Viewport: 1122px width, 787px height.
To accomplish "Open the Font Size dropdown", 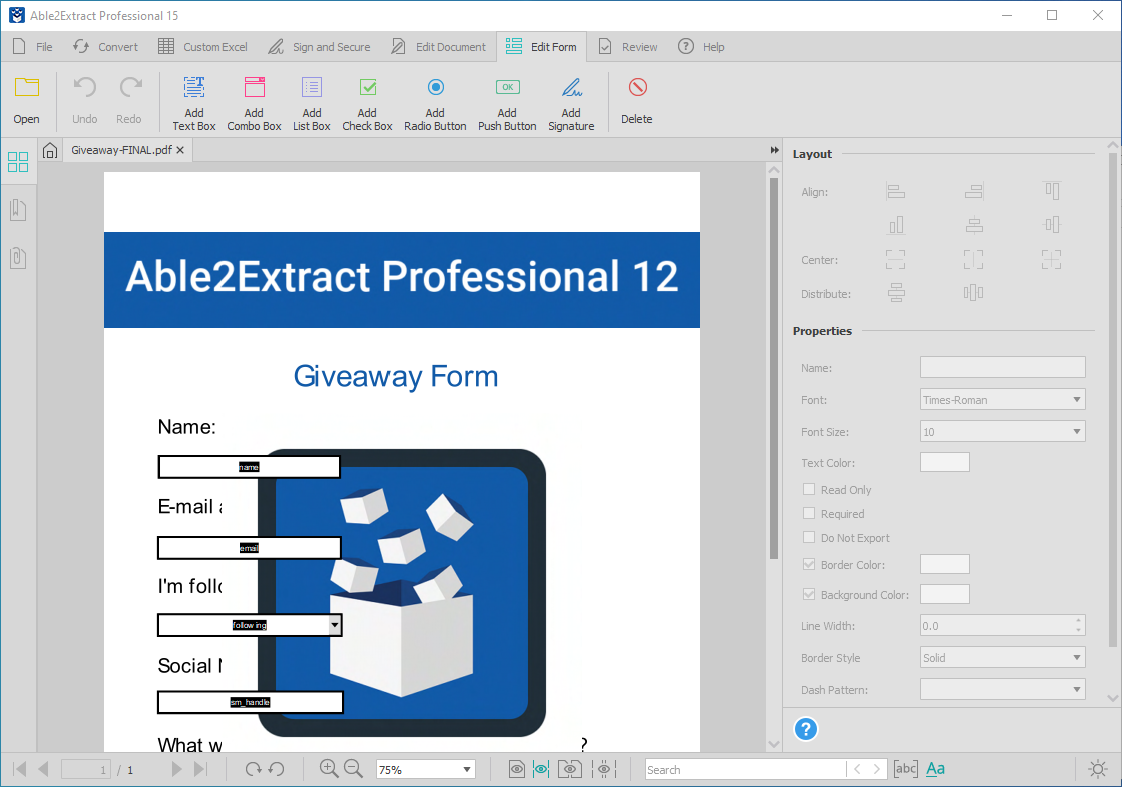I will (1003, 431).
